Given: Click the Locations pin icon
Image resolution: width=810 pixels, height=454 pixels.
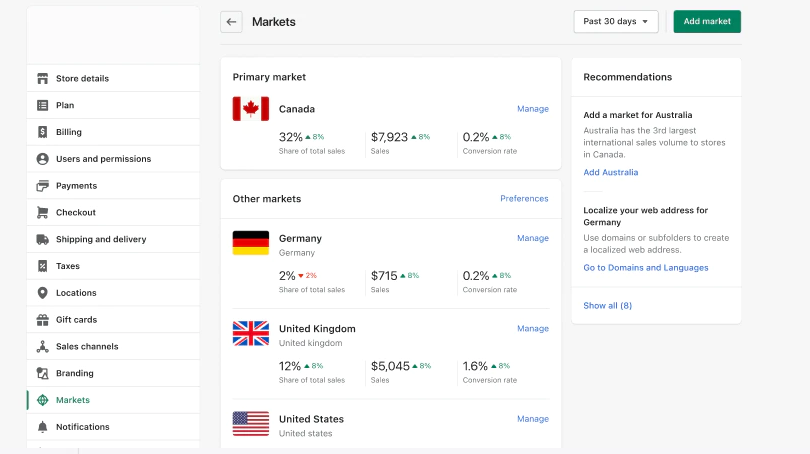Looking at the screenshot, I should pyautogui.click(x=42, y=293).
